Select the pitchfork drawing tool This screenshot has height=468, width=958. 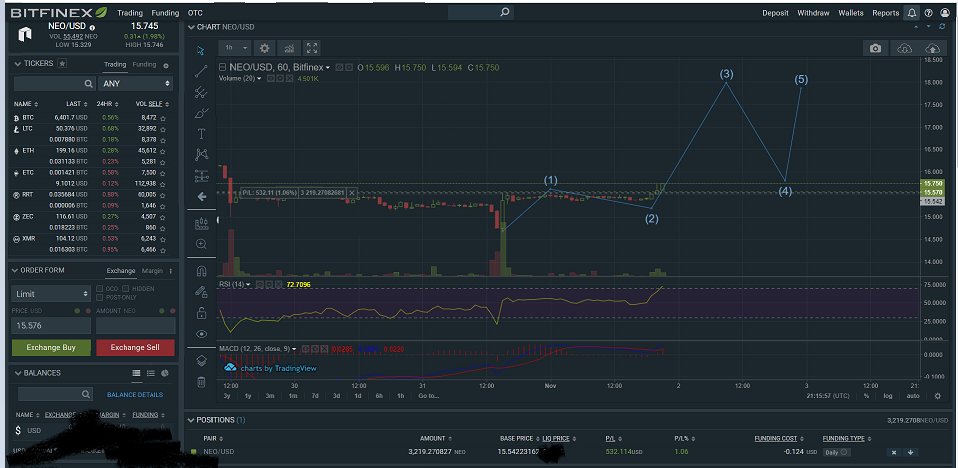(x=201, y=92)
